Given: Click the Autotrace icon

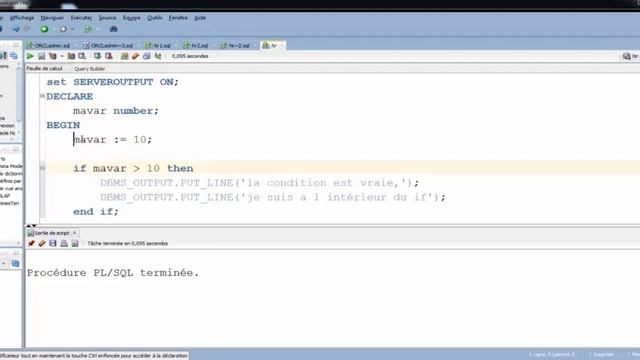Looking at the screenshot, I should (x=71, y=56).
